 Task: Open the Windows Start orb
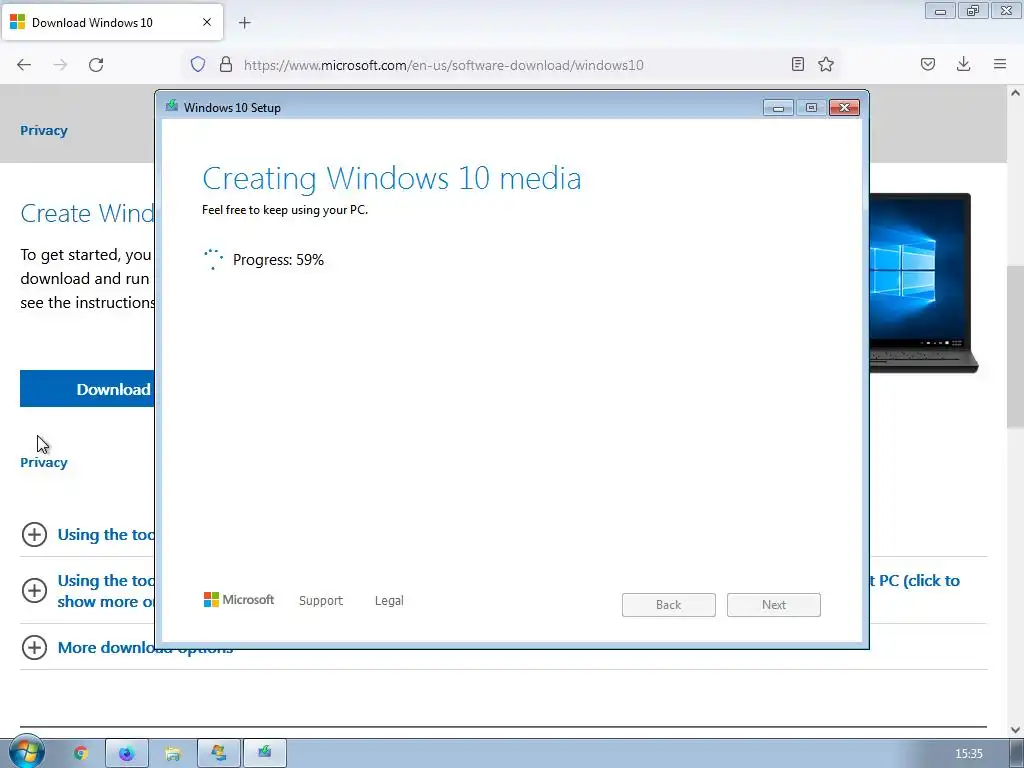coord(27,752)
